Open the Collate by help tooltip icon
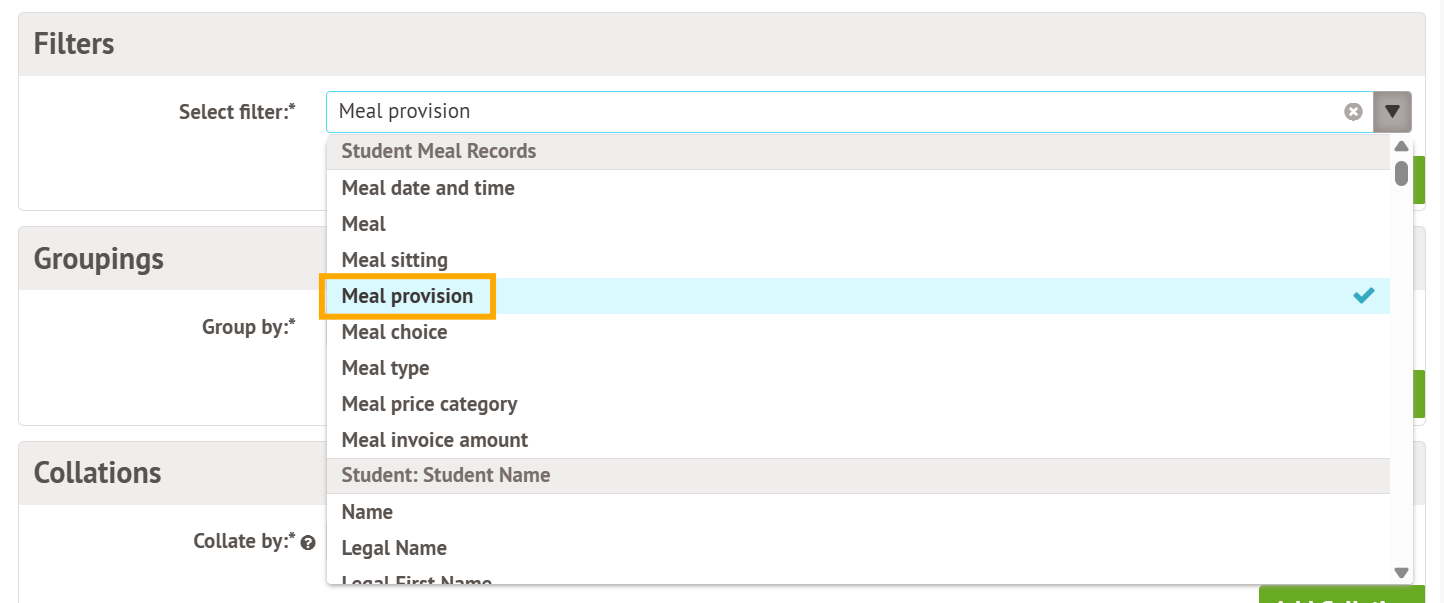The image size is (1444, 603). pyautogui.click(x=308, y=543)
